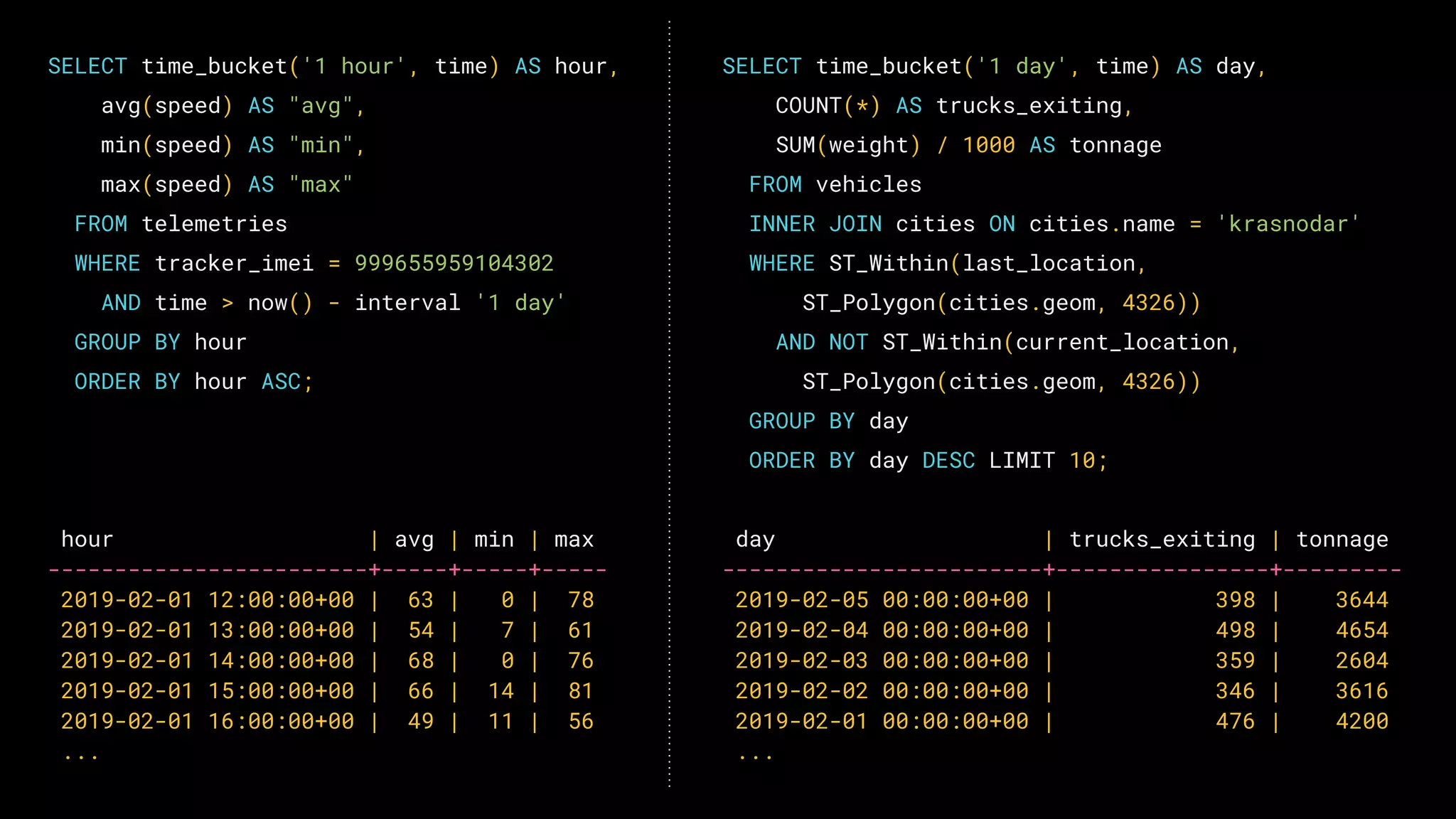Screen dimensions: 1456x819
Task: Click the 2019-02-01 12:00:00+00 row timestamp
Action: (207, 600)
